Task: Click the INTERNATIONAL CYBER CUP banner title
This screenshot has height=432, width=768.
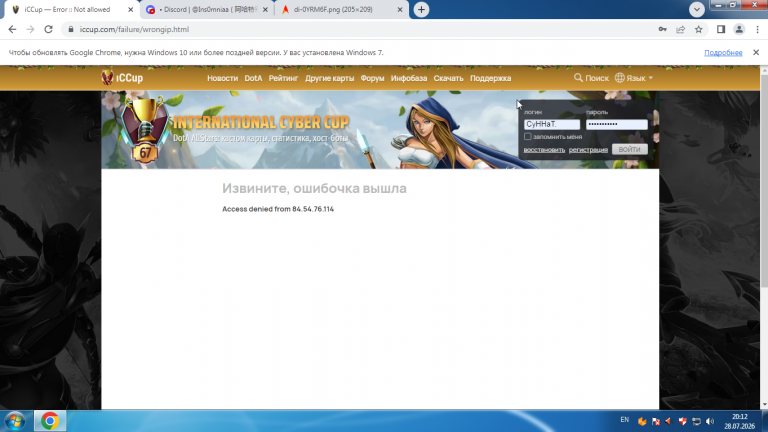Action: [x=261, y=122]
